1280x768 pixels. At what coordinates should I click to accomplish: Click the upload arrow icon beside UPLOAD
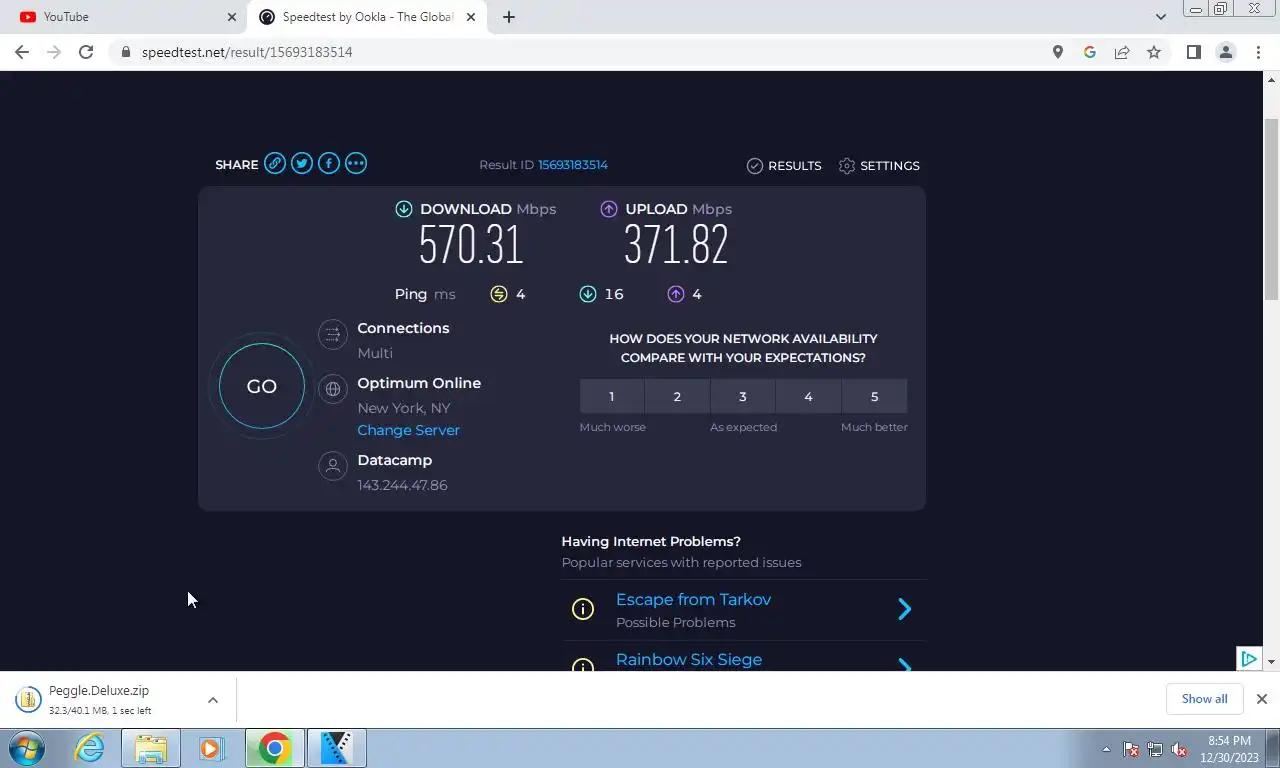pyautogui.click(x=609, y=209)
